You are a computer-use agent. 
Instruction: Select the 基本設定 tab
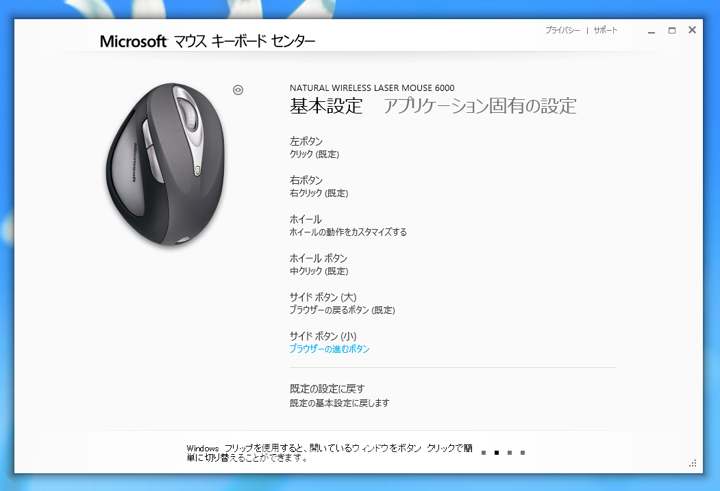point(326,106)
